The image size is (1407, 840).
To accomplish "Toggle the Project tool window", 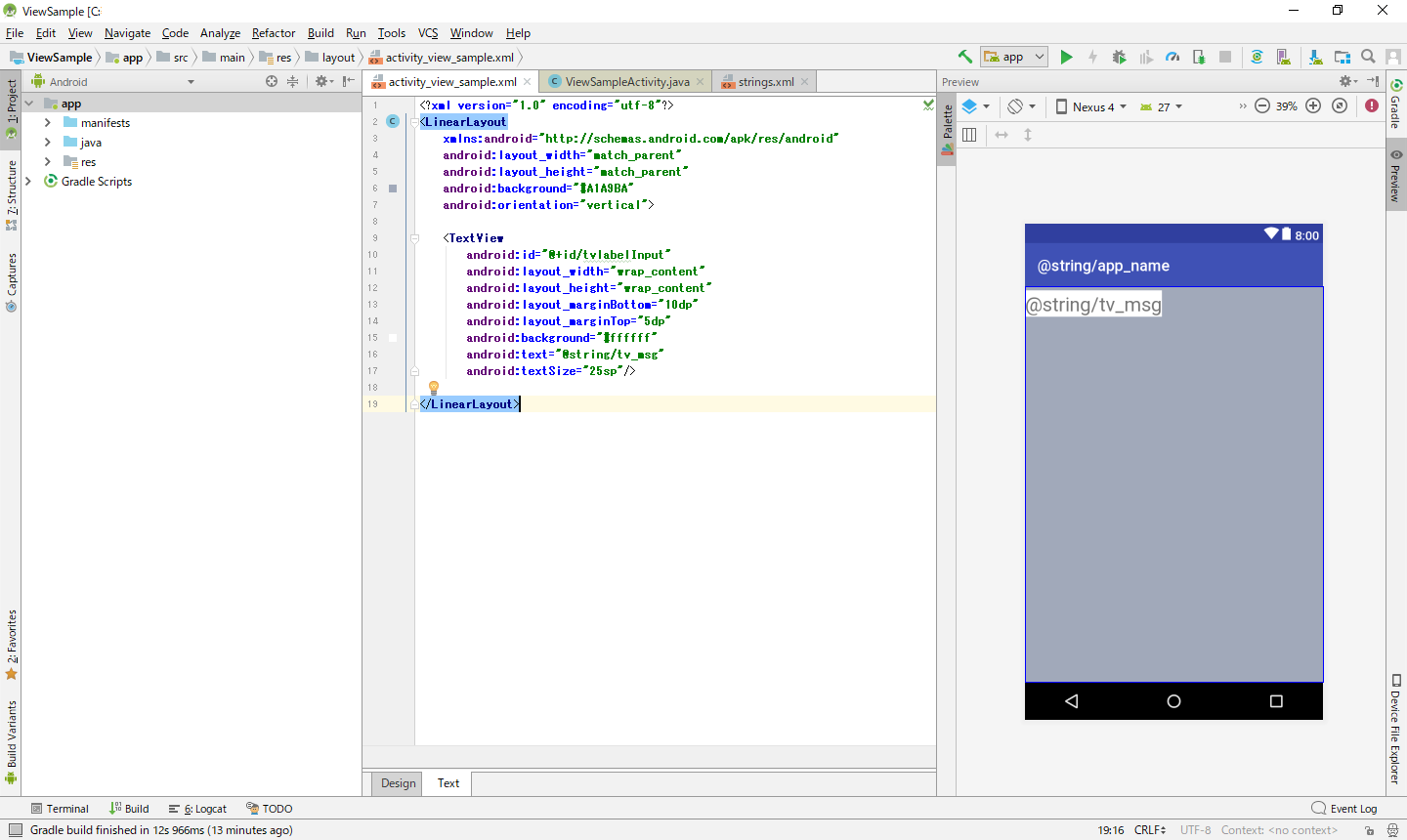I will click(11, 107).
